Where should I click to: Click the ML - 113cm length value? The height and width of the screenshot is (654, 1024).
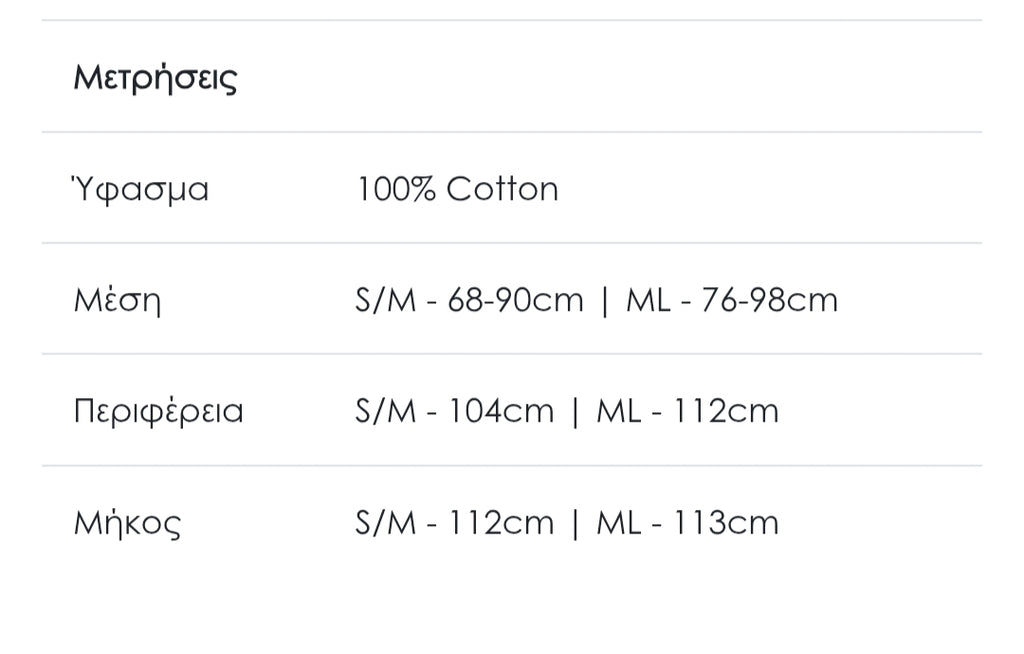[687, 523]
